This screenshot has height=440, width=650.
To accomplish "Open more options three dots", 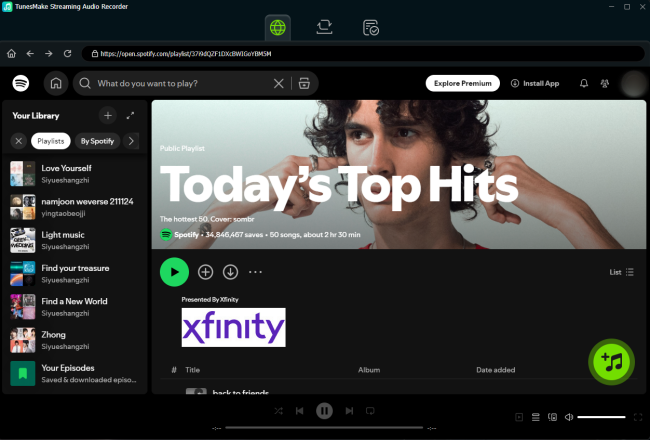I will (x=255, y=272).
